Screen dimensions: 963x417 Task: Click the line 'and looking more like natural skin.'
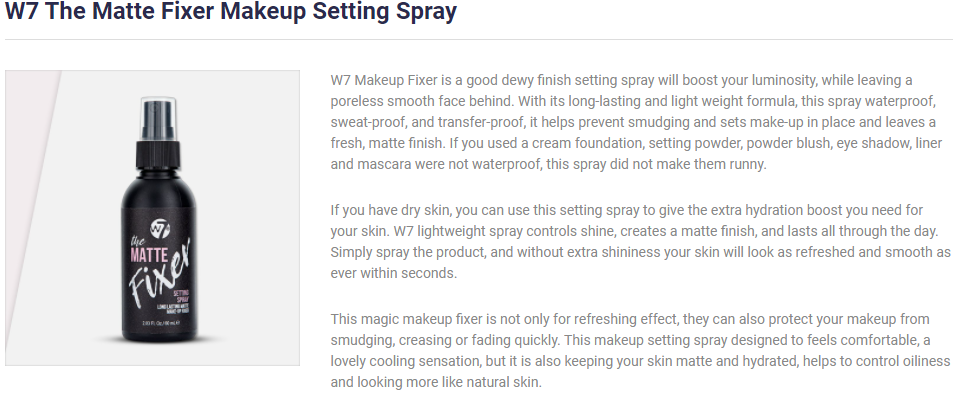436,383
